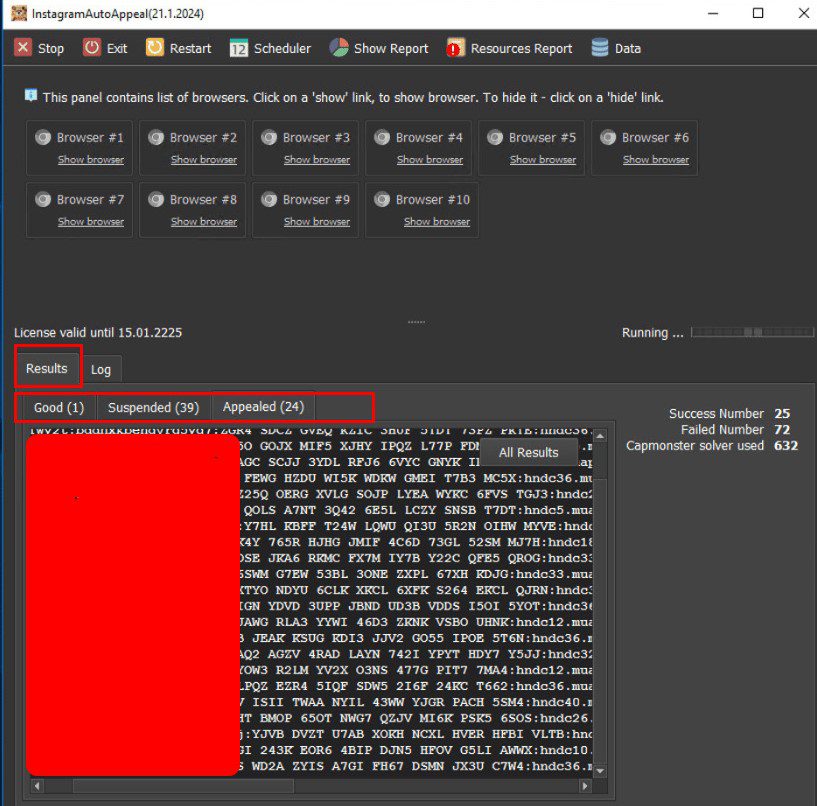The image size is (817, 806).
Task: Show browser for Browser #5
Action: 543,159
